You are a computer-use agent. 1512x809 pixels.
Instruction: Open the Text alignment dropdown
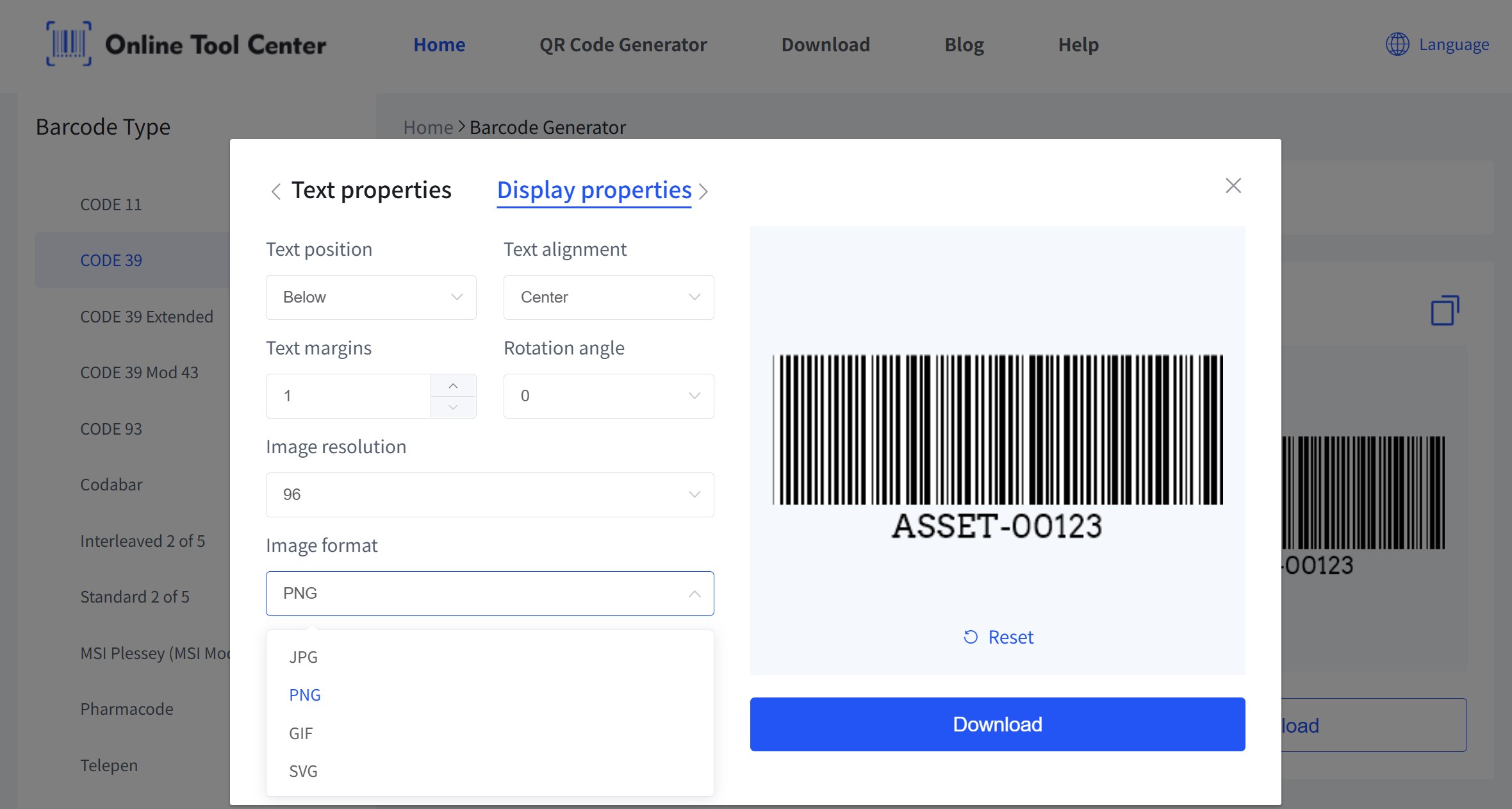[608, 297]
